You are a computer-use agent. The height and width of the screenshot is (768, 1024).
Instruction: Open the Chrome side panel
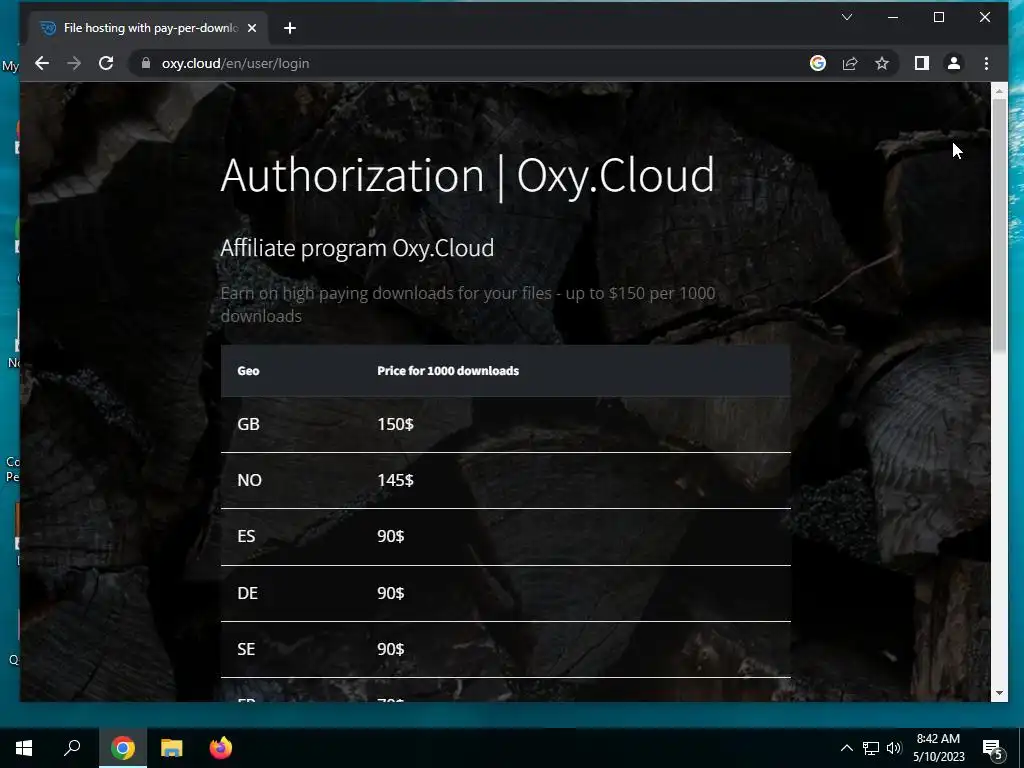click(x=921, y=63)
